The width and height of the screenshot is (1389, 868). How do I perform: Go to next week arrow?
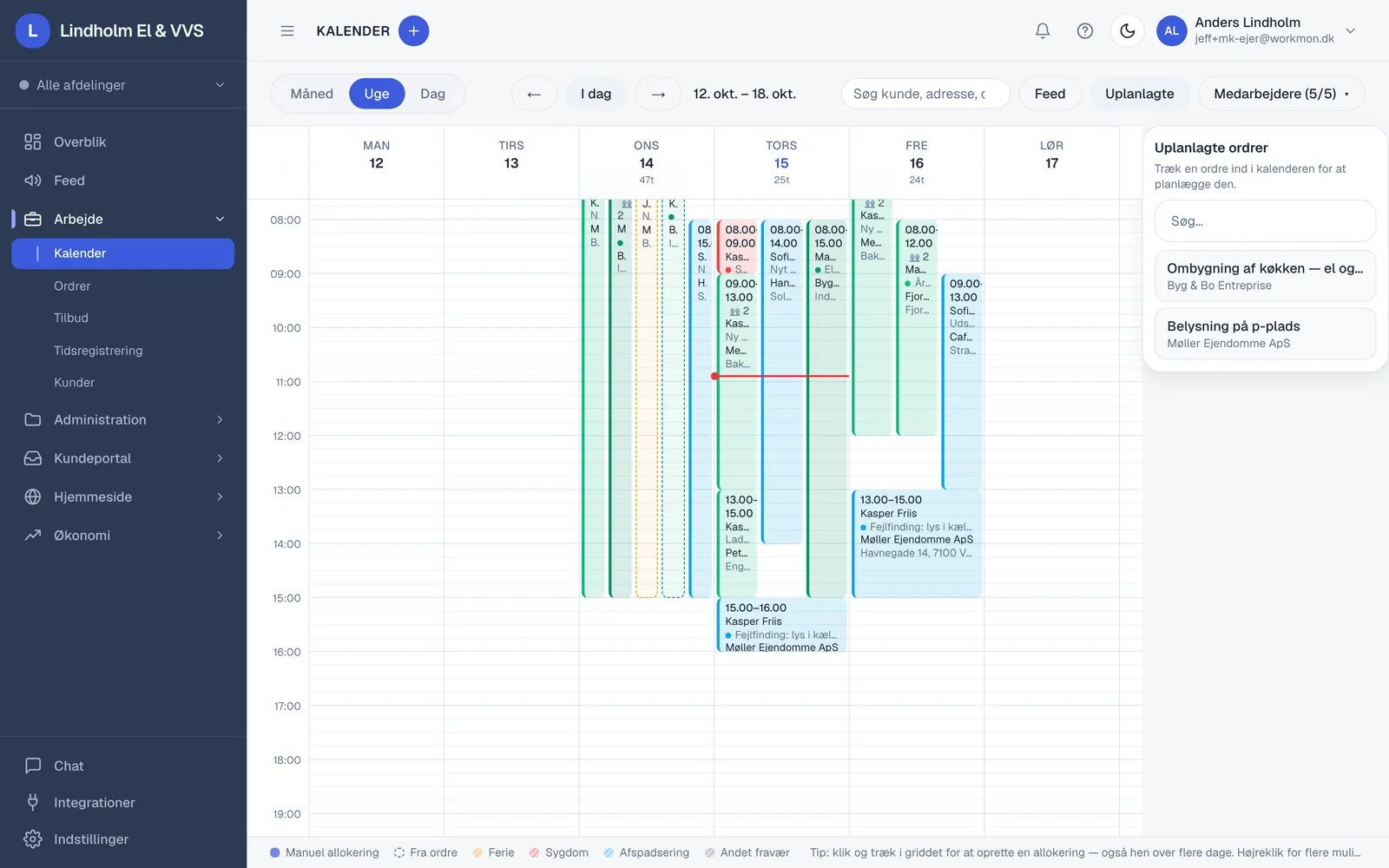tap(658, 94)
